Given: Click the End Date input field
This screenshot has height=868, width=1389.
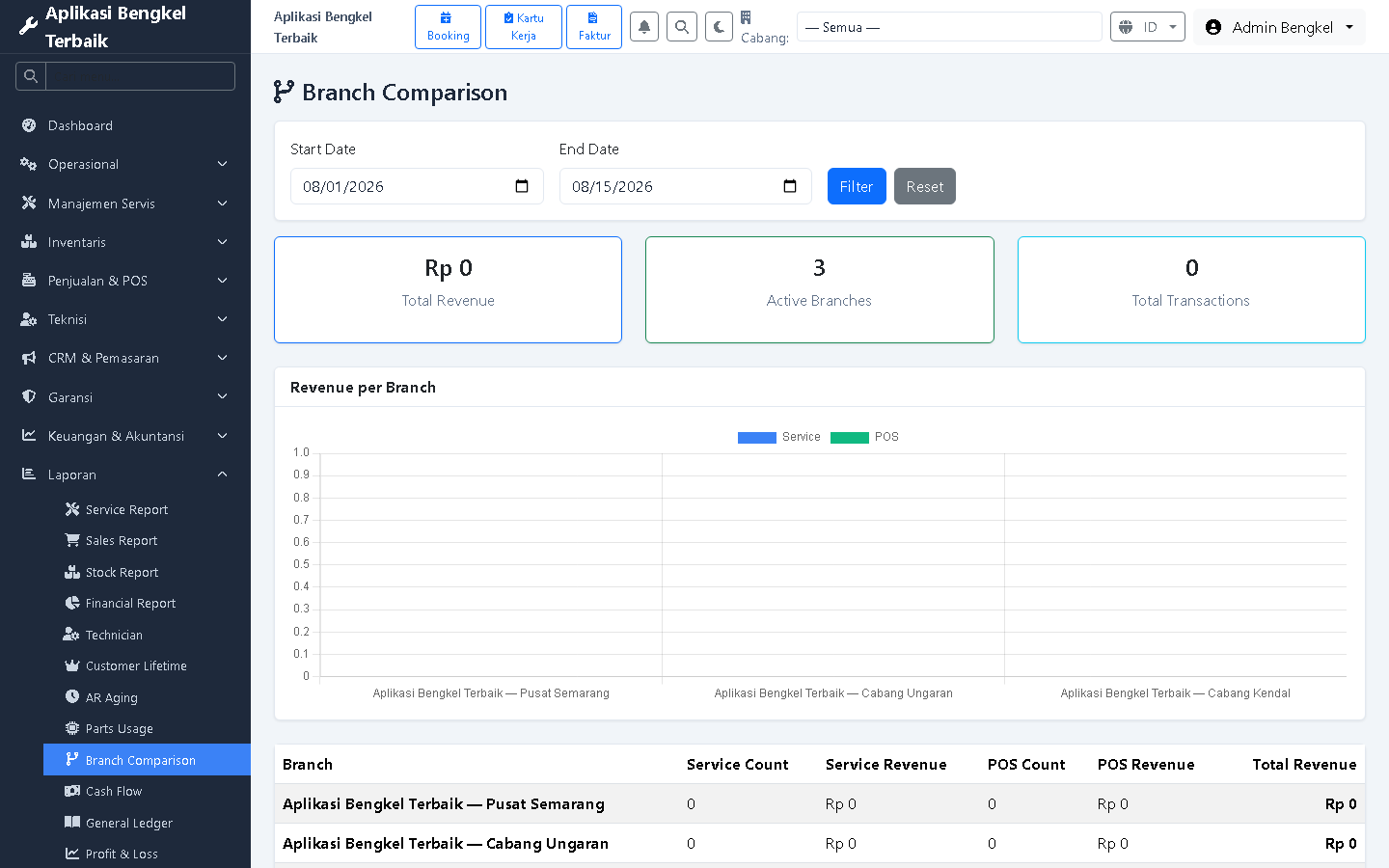Looking at the screenshot, I should point(686,186).
